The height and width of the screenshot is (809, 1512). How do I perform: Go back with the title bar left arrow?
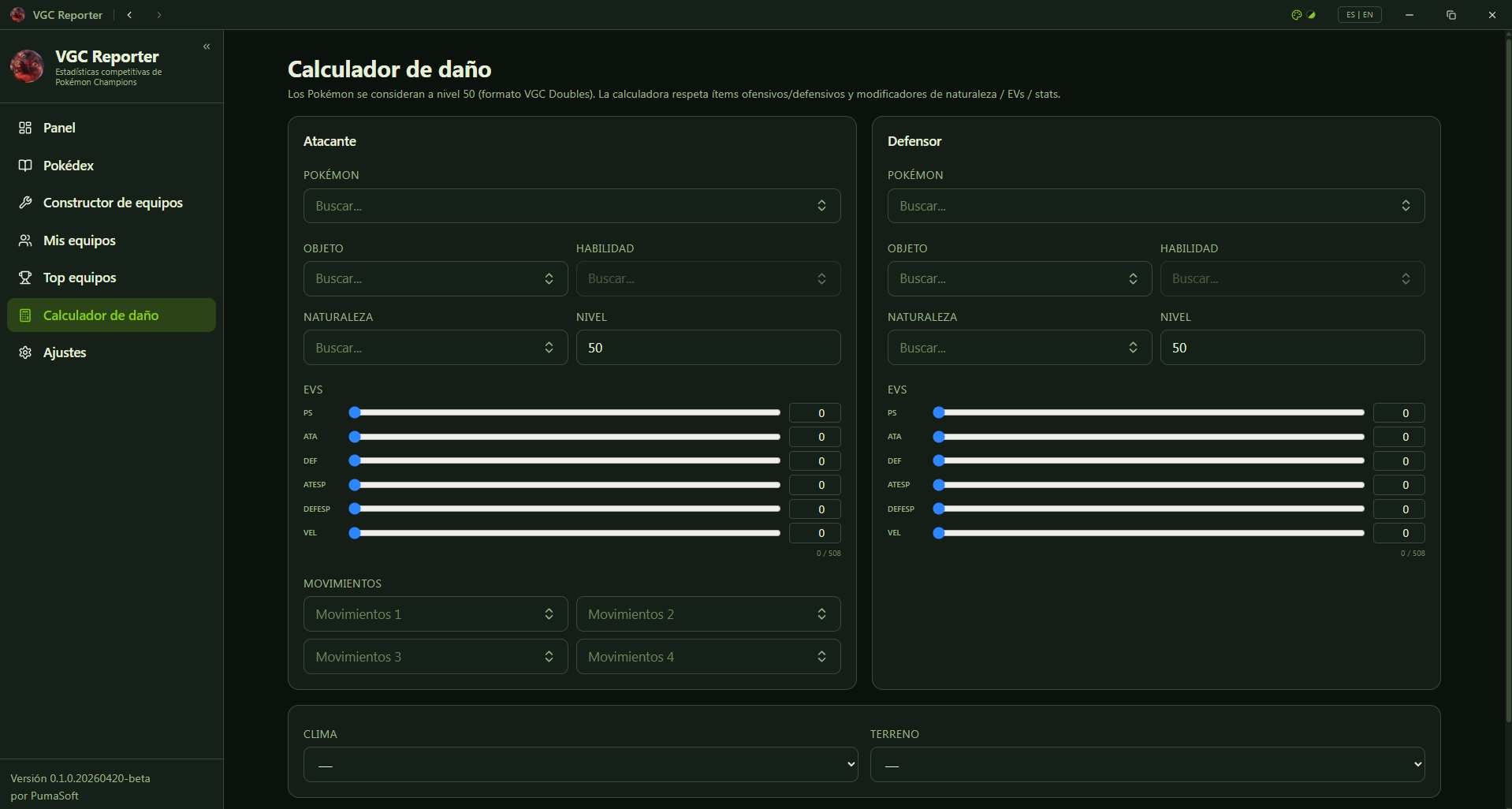coord(129,15)
